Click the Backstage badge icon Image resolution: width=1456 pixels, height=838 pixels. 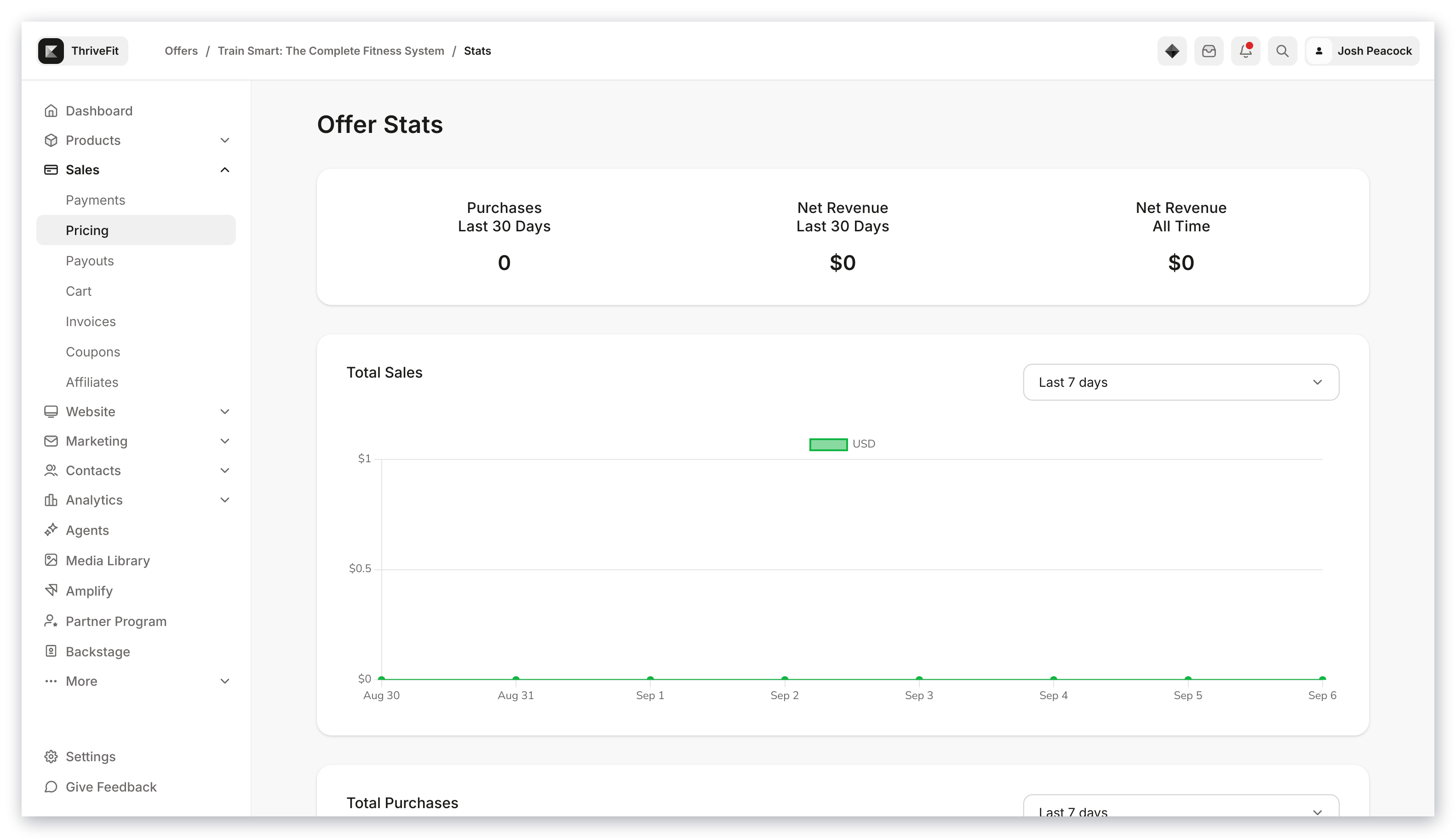51,651
